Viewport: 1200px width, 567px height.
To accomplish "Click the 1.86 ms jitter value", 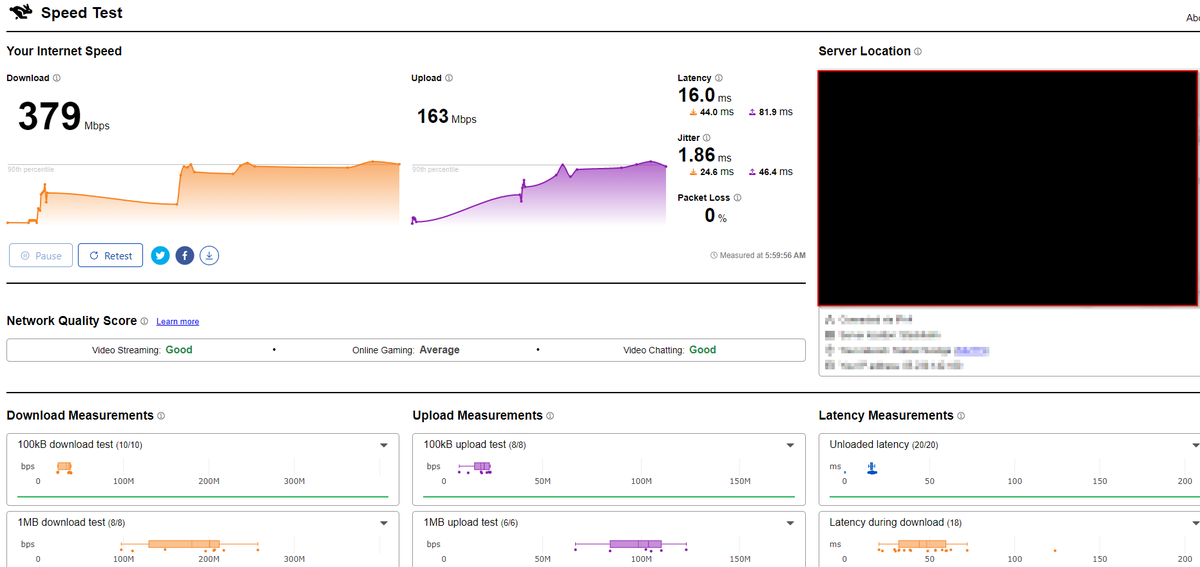I will [x=705, y=155].
